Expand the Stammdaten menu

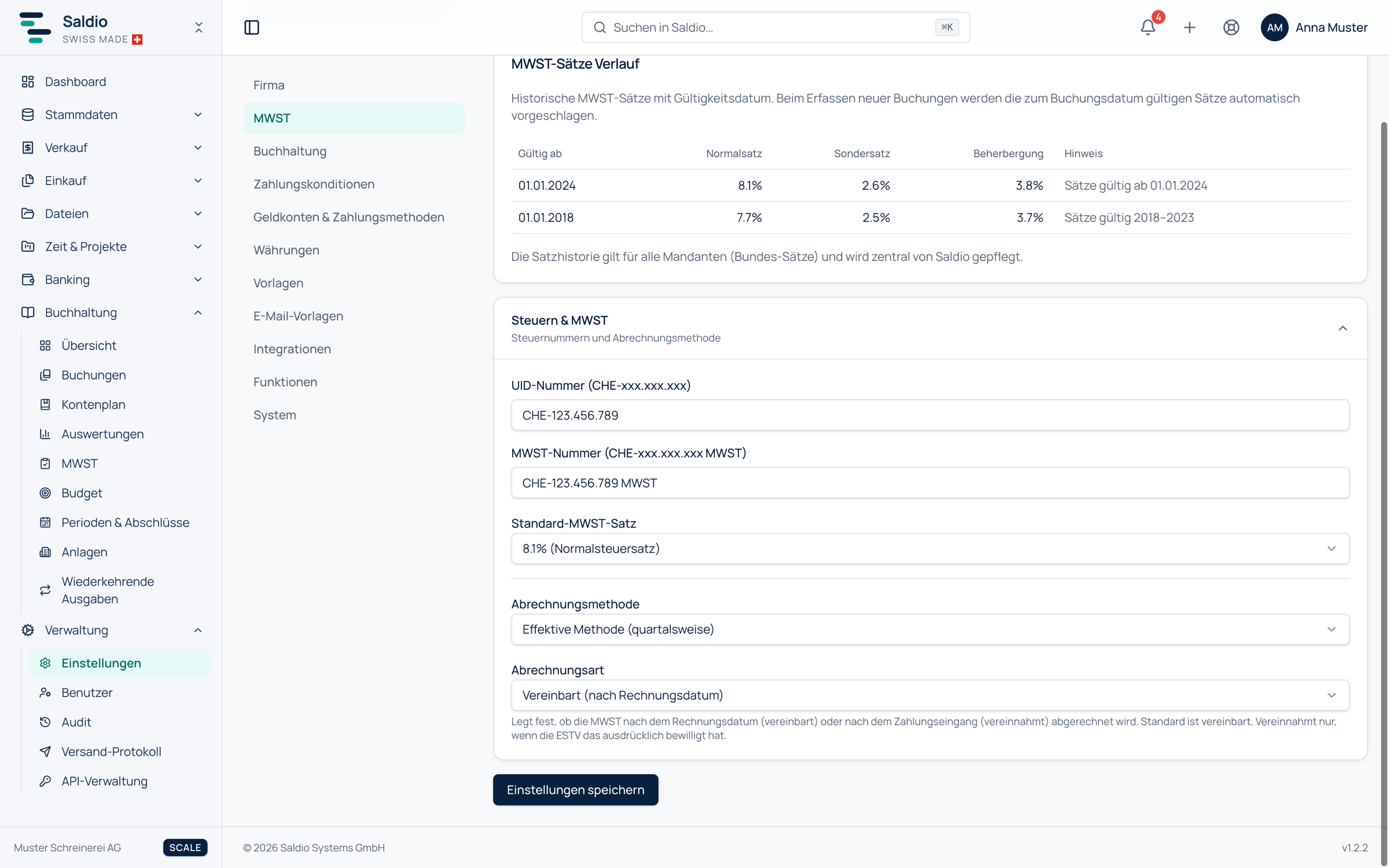point(111,115)
